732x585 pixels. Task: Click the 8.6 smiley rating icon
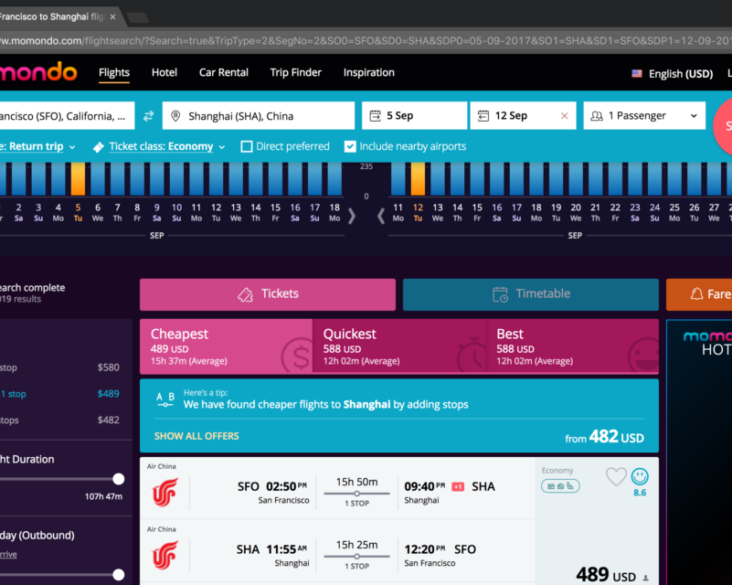point(640,477)
